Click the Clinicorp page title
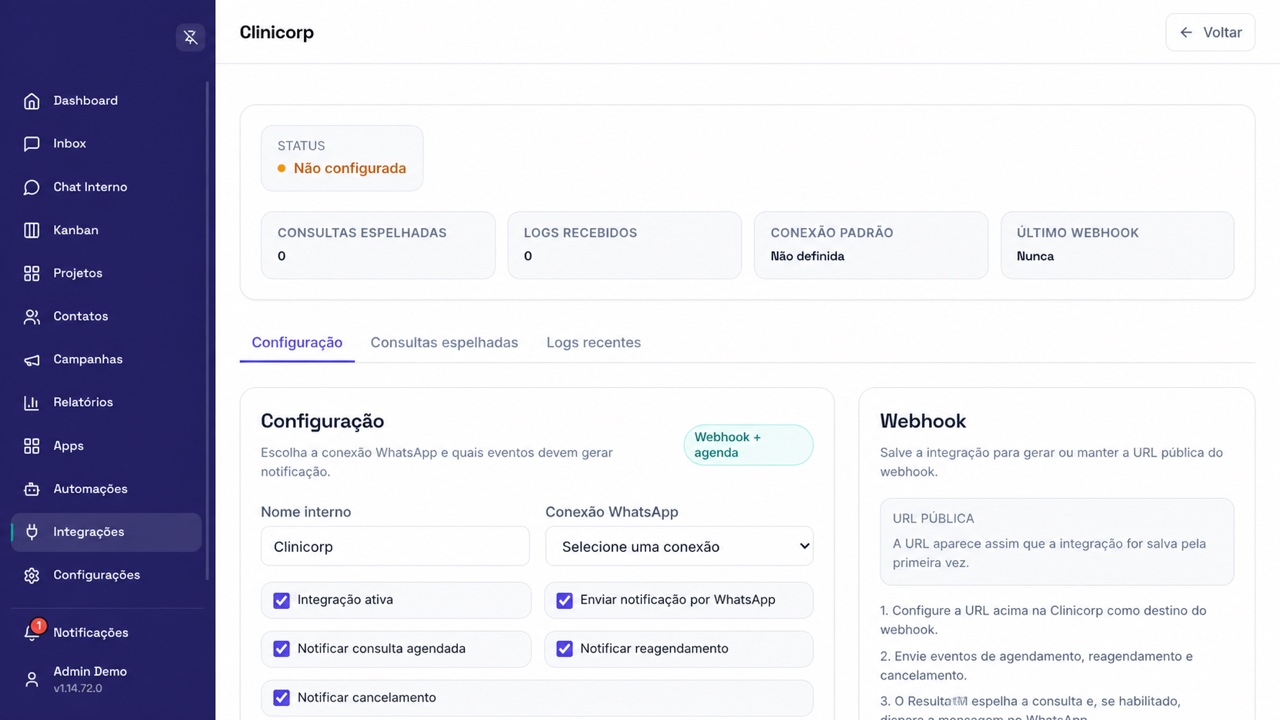This screenshot has height=720, width=1280. (x=277, y=32)
